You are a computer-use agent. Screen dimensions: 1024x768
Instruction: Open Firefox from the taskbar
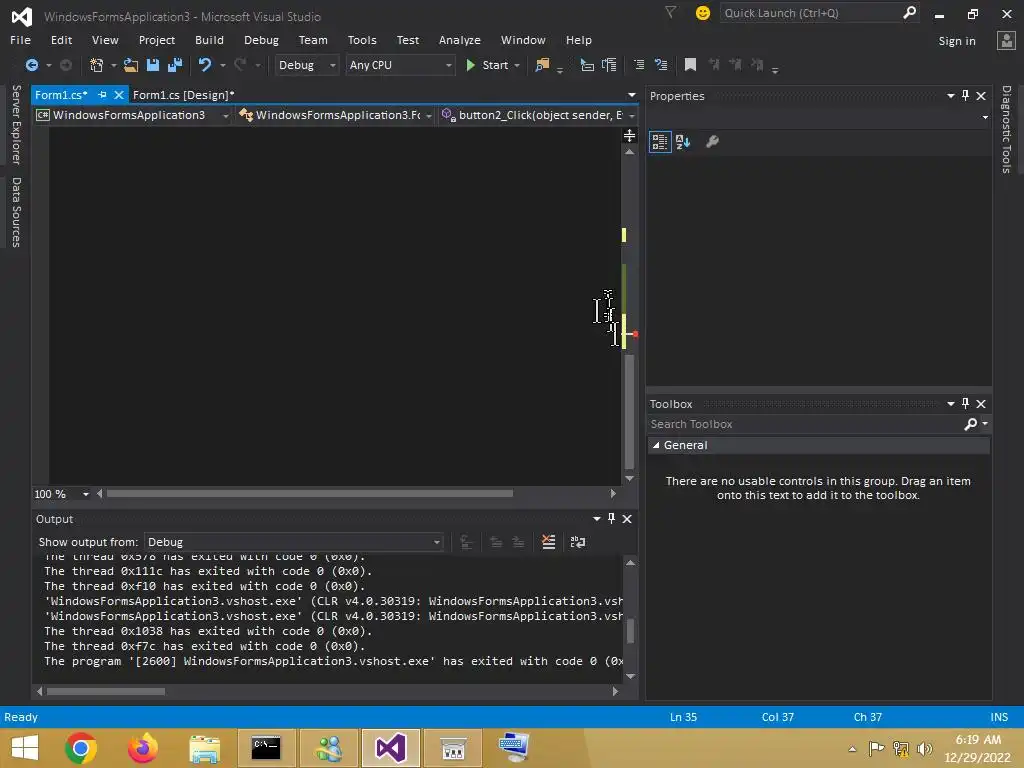pyautogui.click(x=143, y=748)
